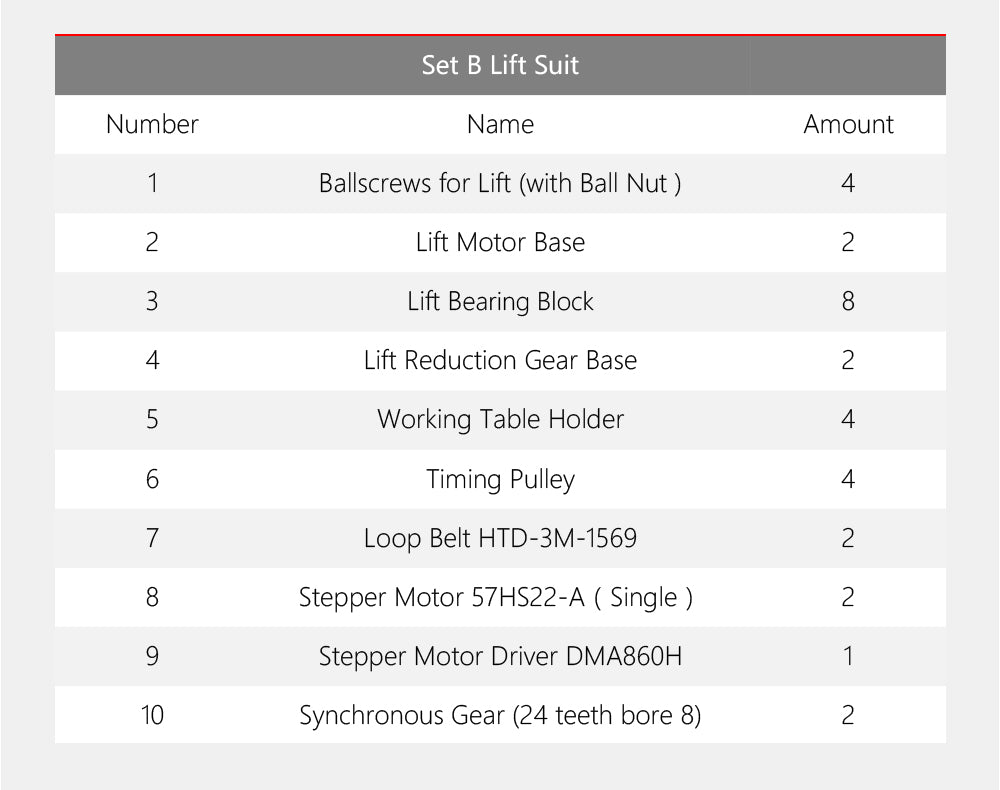
Task: Select the 'Lift Motor Base' entry
Action: point(500,243)
